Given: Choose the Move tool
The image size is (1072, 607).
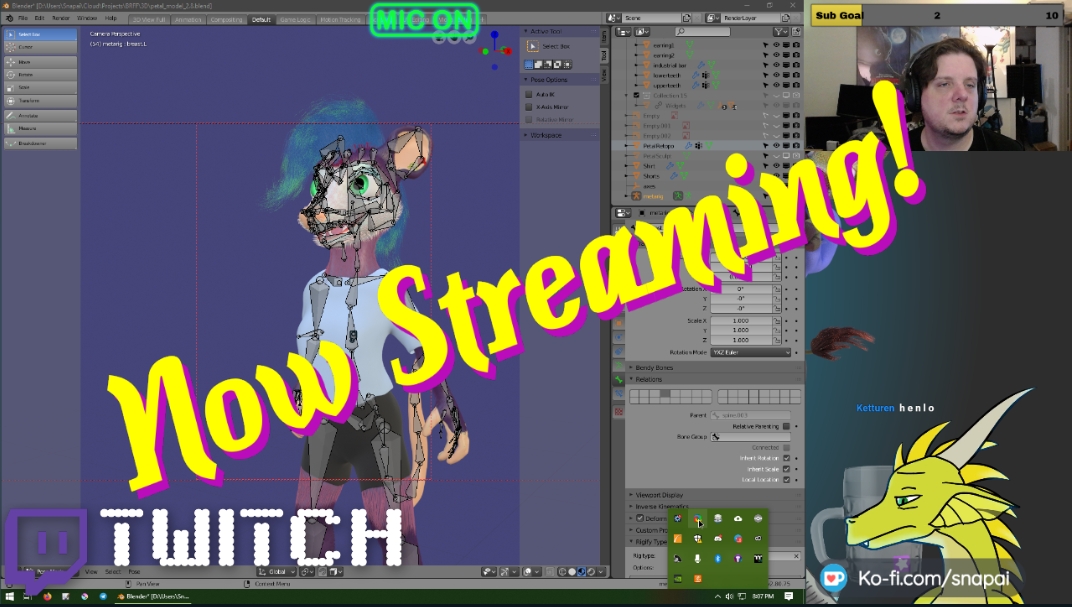Looking at the screenshot, I should [x=40, y=62].
